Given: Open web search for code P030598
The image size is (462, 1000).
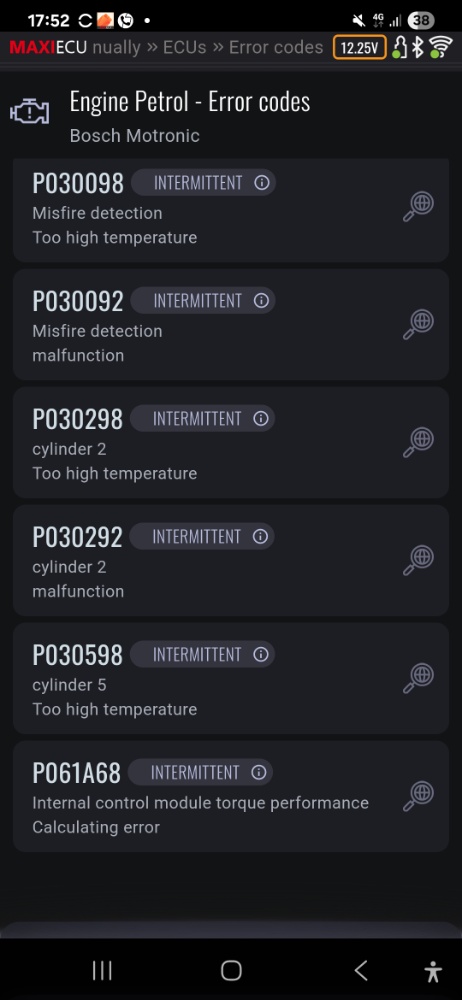Looking at the screenshot, I should [419, 679].
